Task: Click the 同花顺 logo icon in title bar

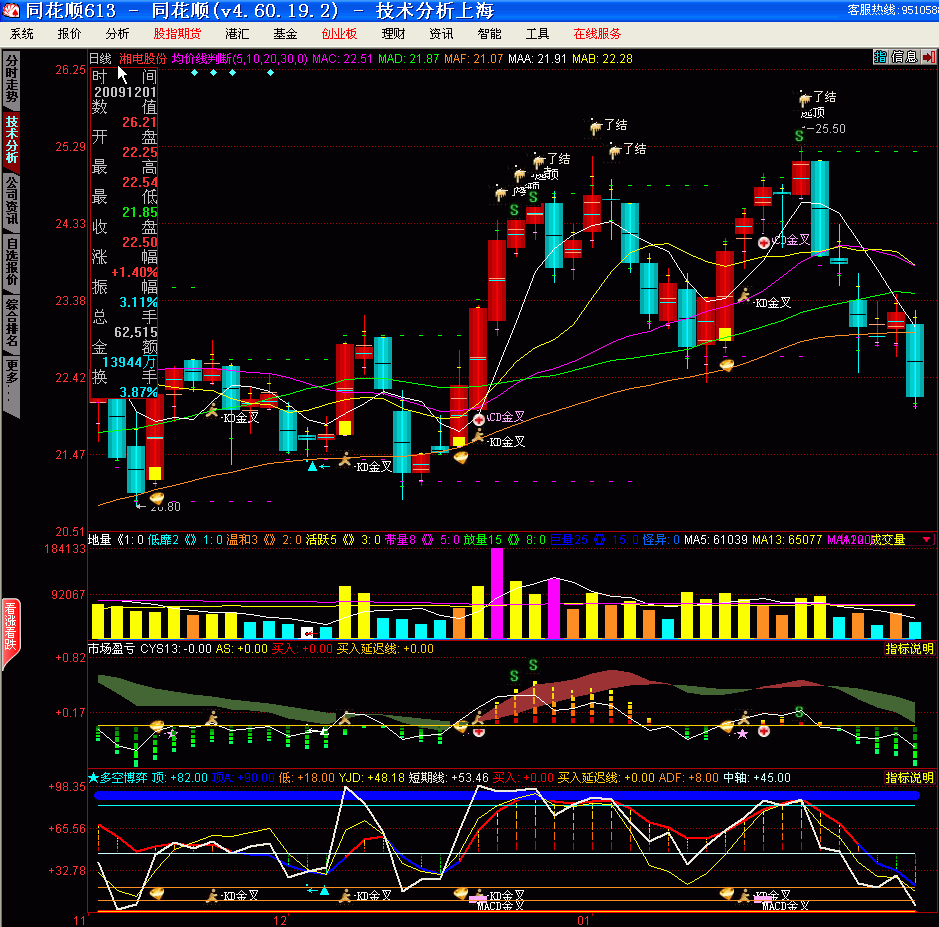Action: pos(11,10)
